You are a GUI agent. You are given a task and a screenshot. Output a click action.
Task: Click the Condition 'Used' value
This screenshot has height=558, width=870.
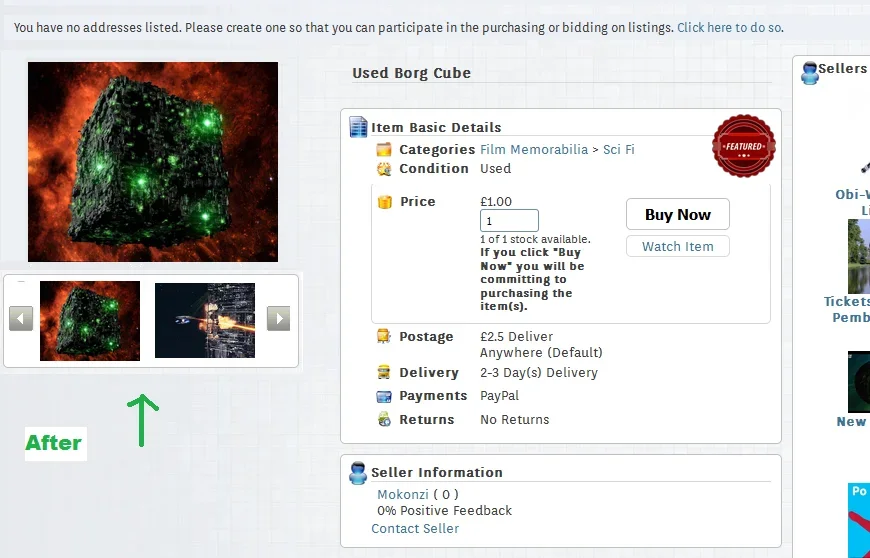[495, 169]
